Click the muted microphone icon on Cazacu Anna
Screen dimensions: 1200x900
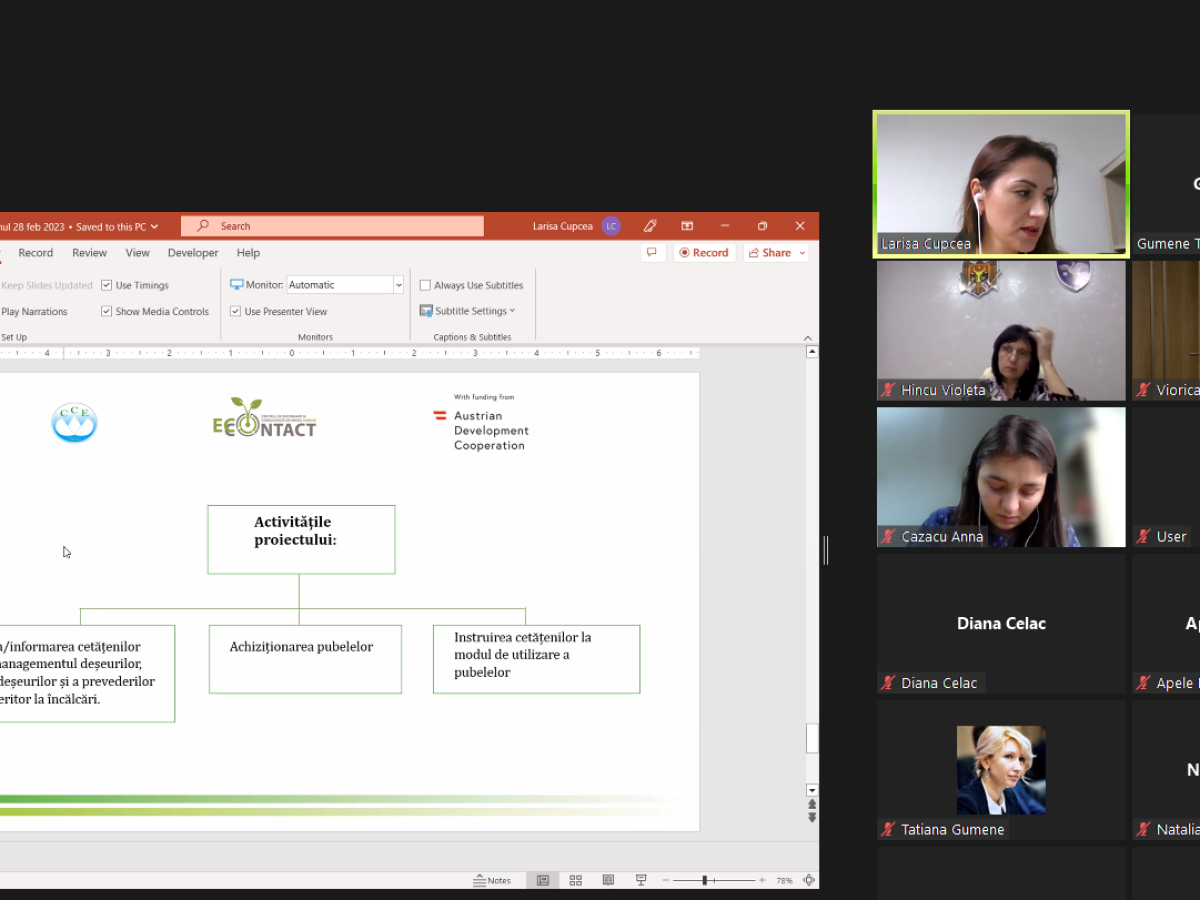(887, 537)
